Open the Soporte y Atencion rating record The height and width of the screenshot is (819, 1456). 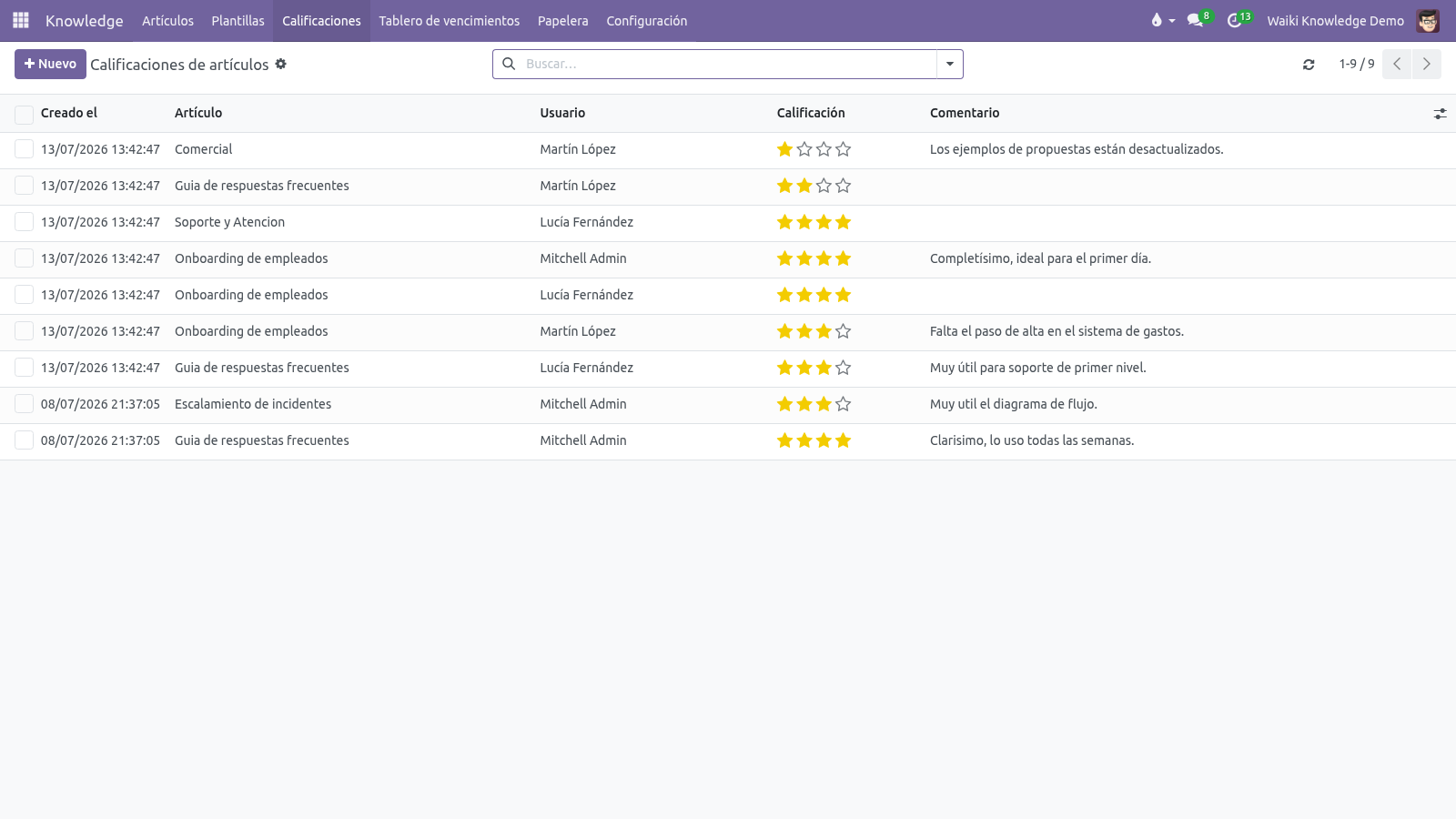pyautogui.click(x=229, y=222)
